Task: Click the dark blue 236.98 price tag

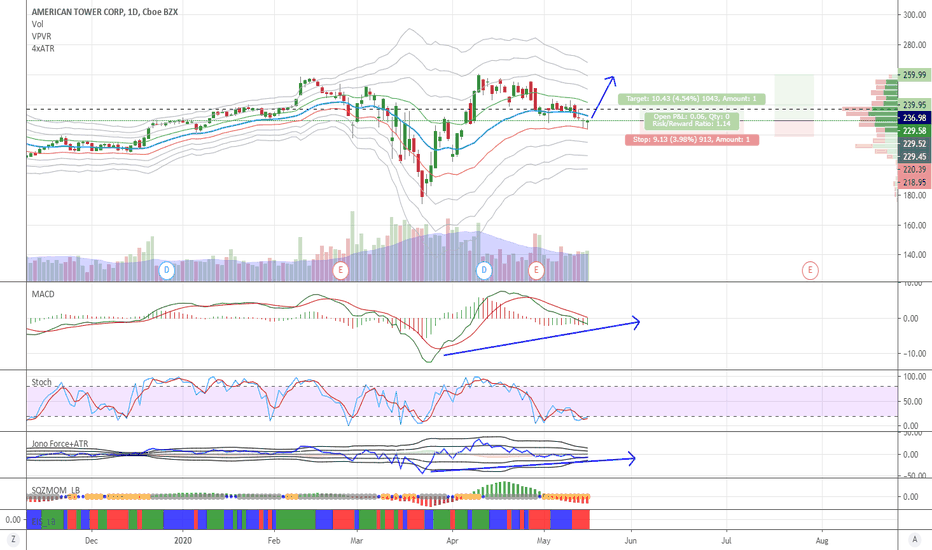Action: [x=914, y=118]
